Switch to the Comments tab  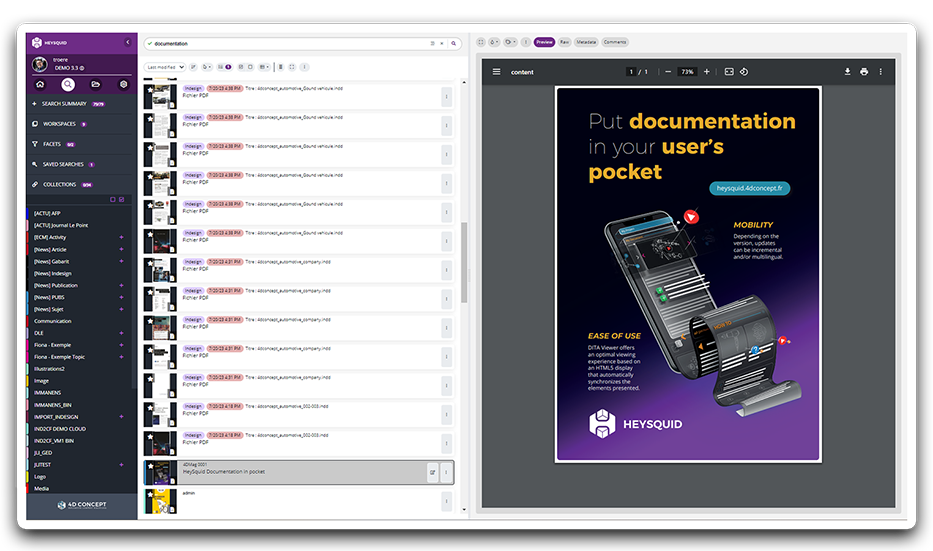[615, 42]
